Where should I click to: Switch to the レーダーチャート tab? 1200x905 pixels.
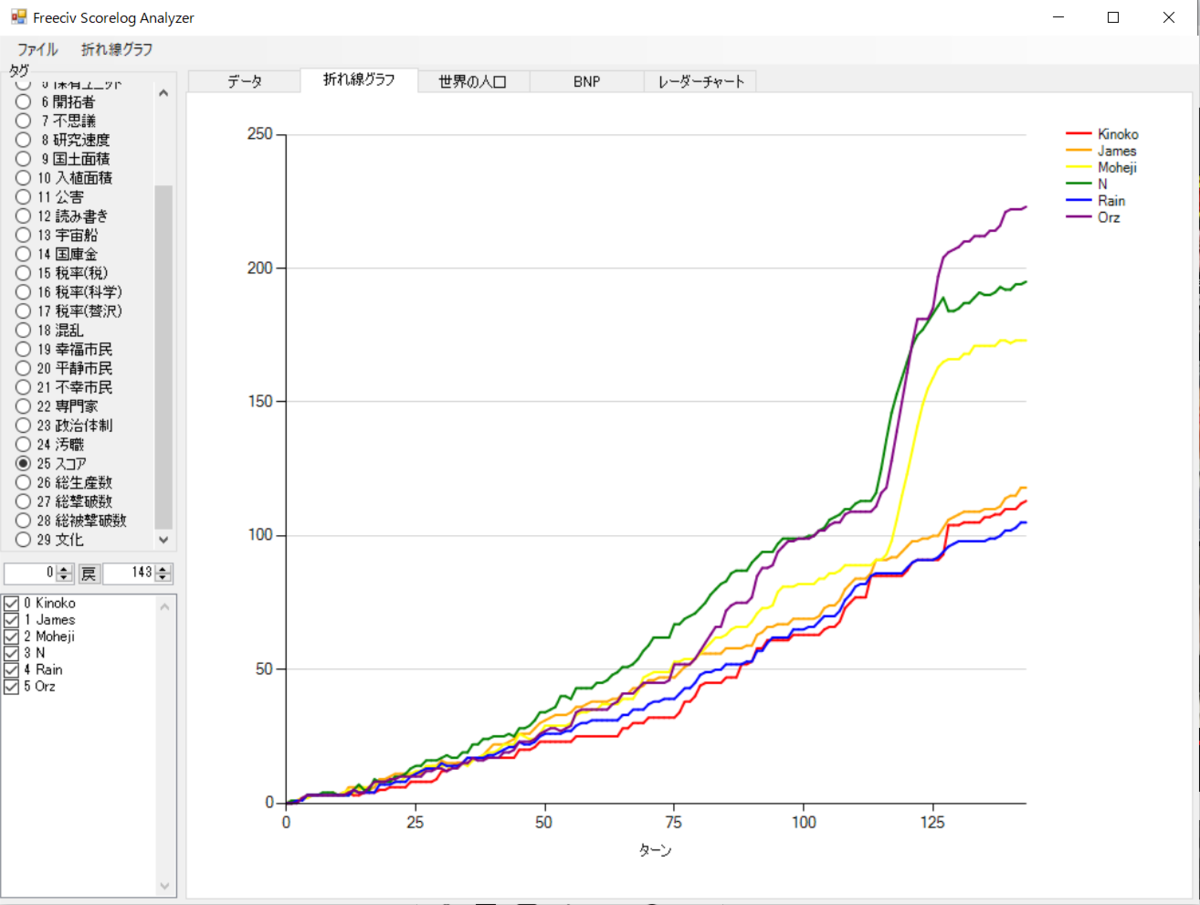(x=701, y=82)
